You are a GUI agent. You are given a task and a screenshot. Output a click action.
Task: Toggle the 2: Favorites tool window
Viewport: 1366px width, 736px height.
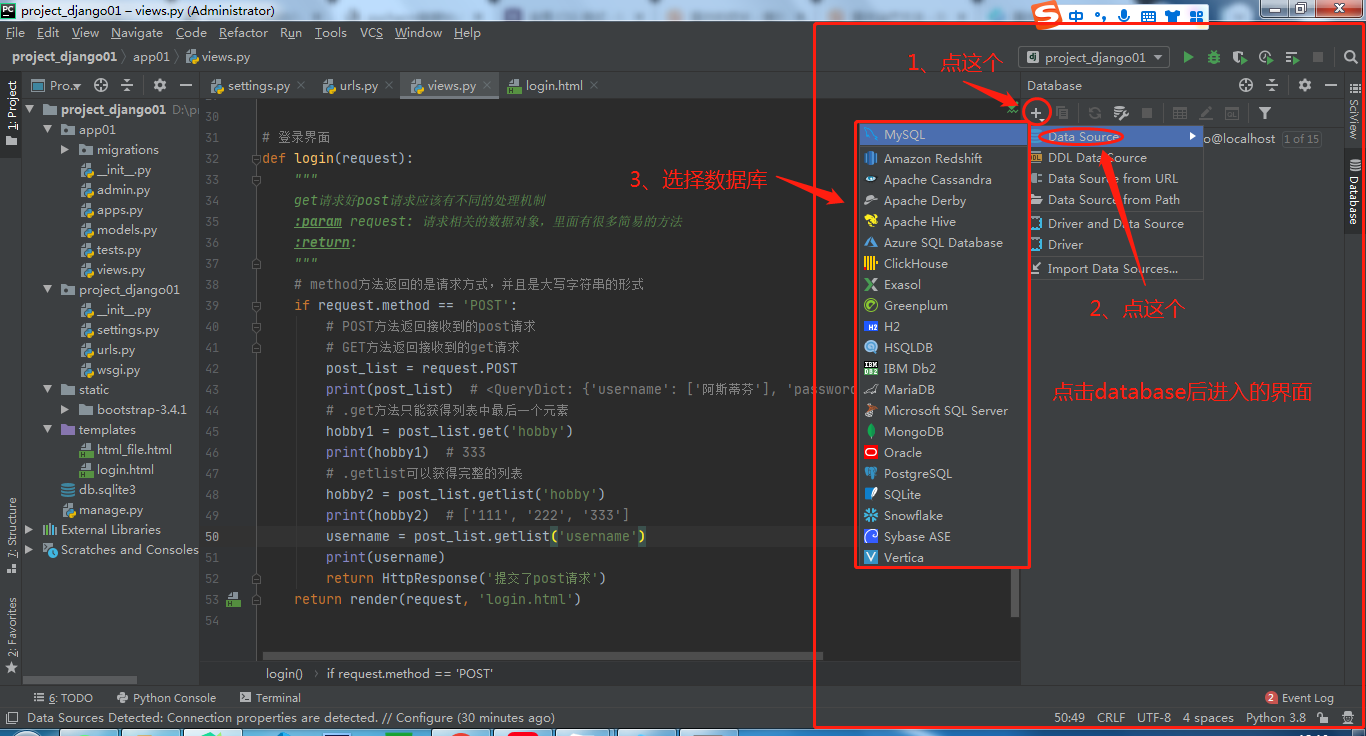(12, 634)
